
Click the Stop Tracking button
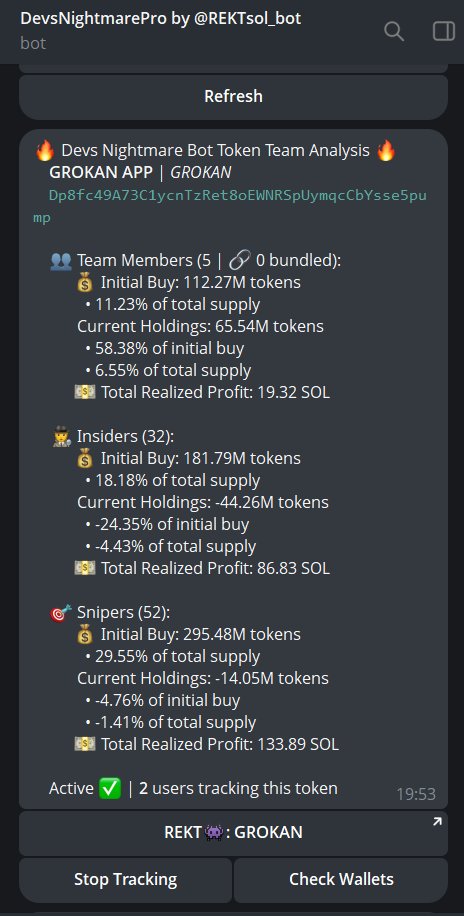[125, 879]
